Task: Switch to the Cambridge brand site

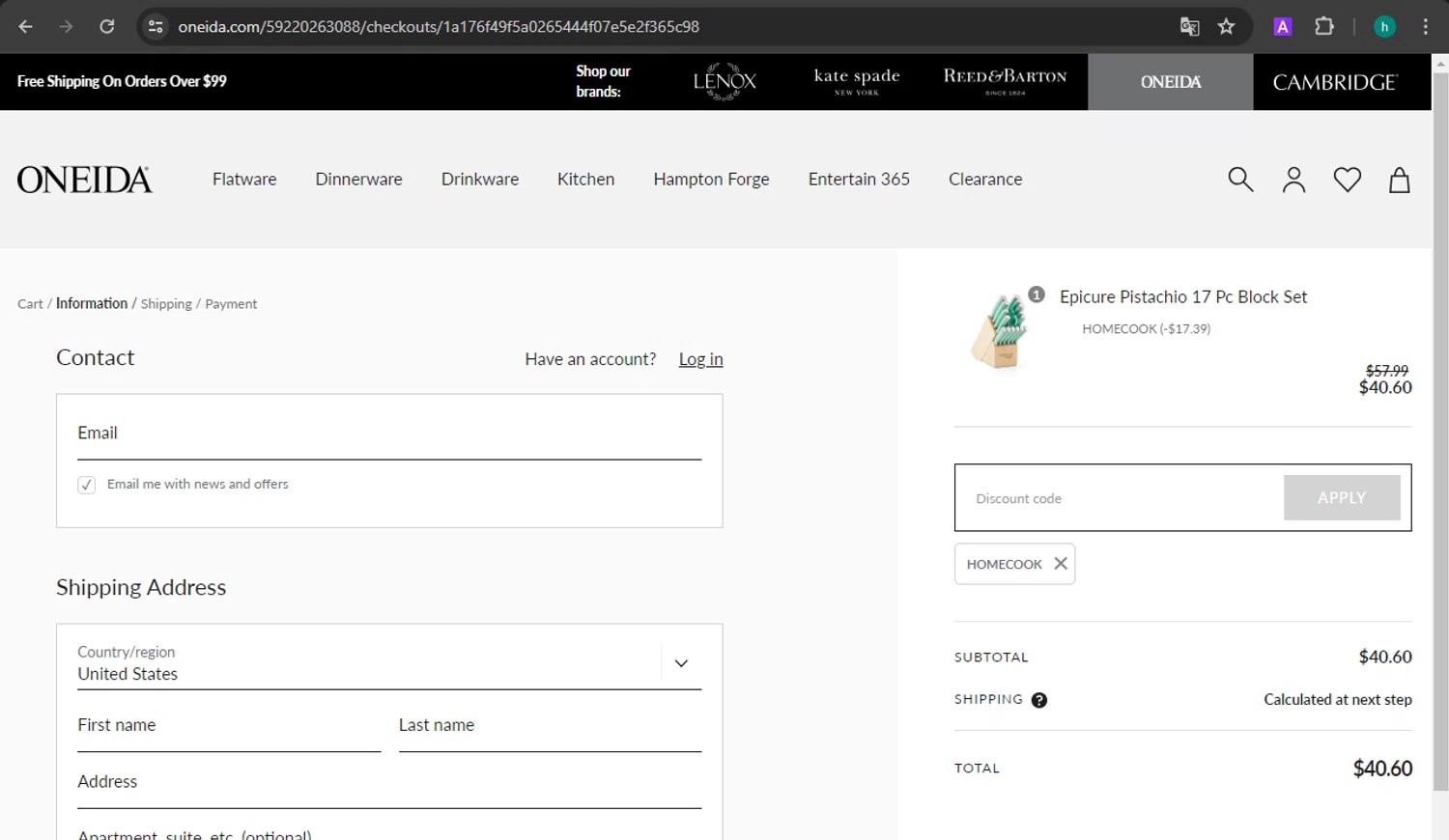Action: pyautogui.click(x=1334, y=82)
